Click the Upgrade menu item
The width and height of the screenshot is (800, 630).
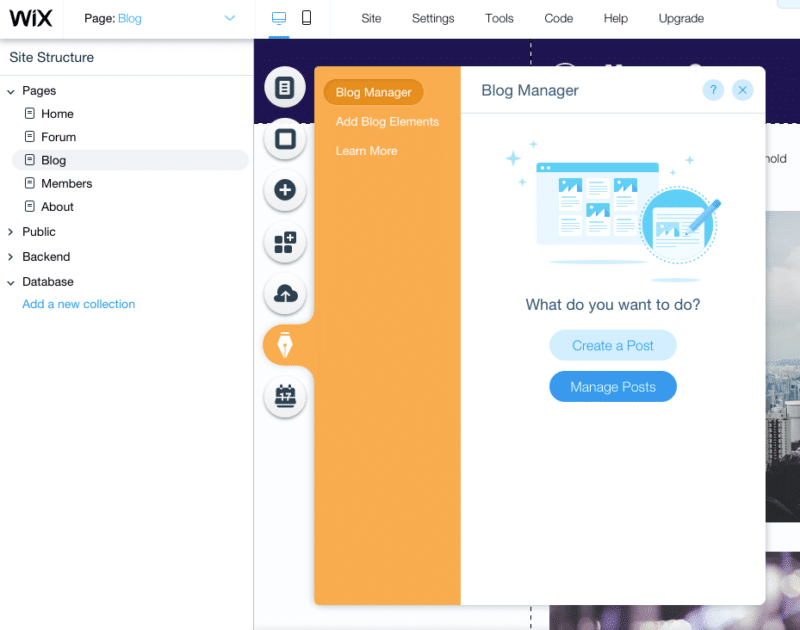tap(681, 18)
